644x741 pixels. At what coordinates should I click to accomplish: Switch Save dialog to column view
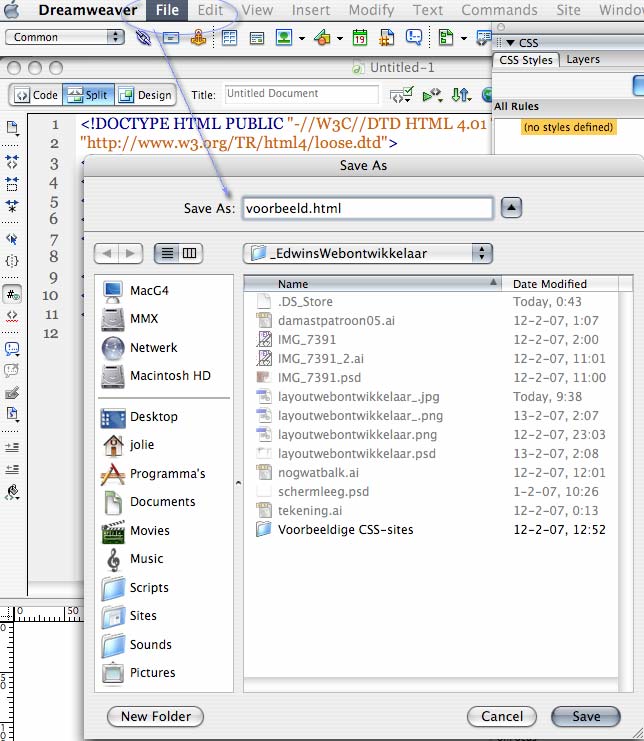tap(190, 253)
